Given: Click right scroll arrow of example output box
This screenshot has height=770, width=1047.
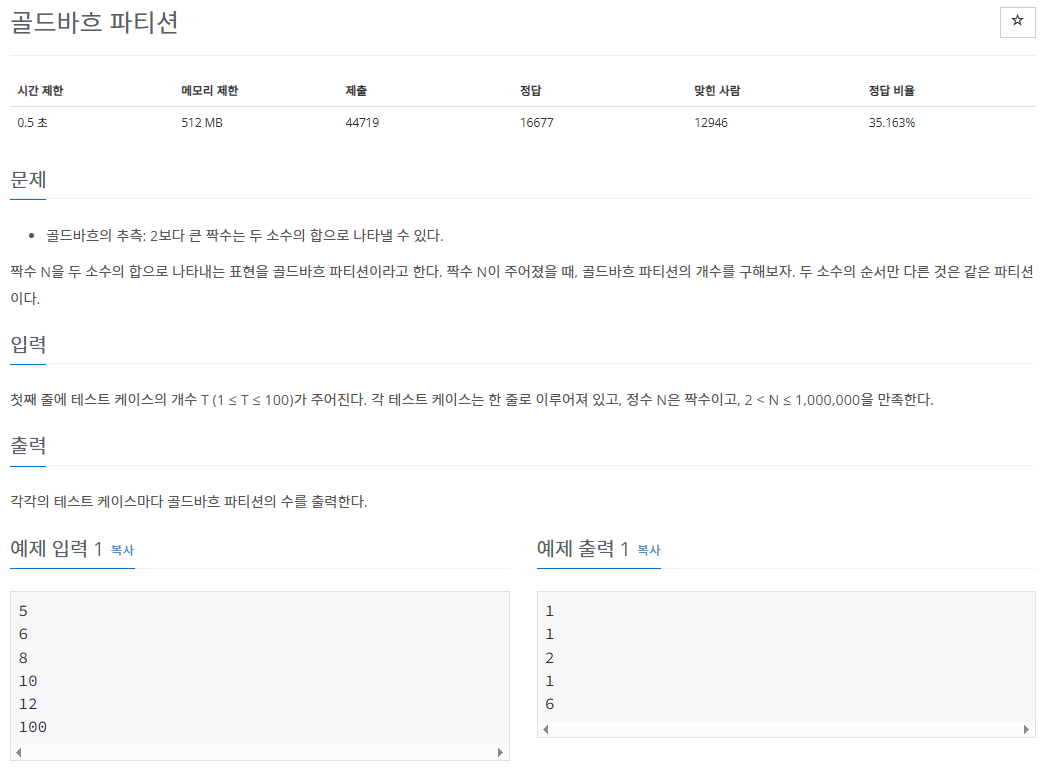Looking at the screenshot, I should [x=1026, y=729].
